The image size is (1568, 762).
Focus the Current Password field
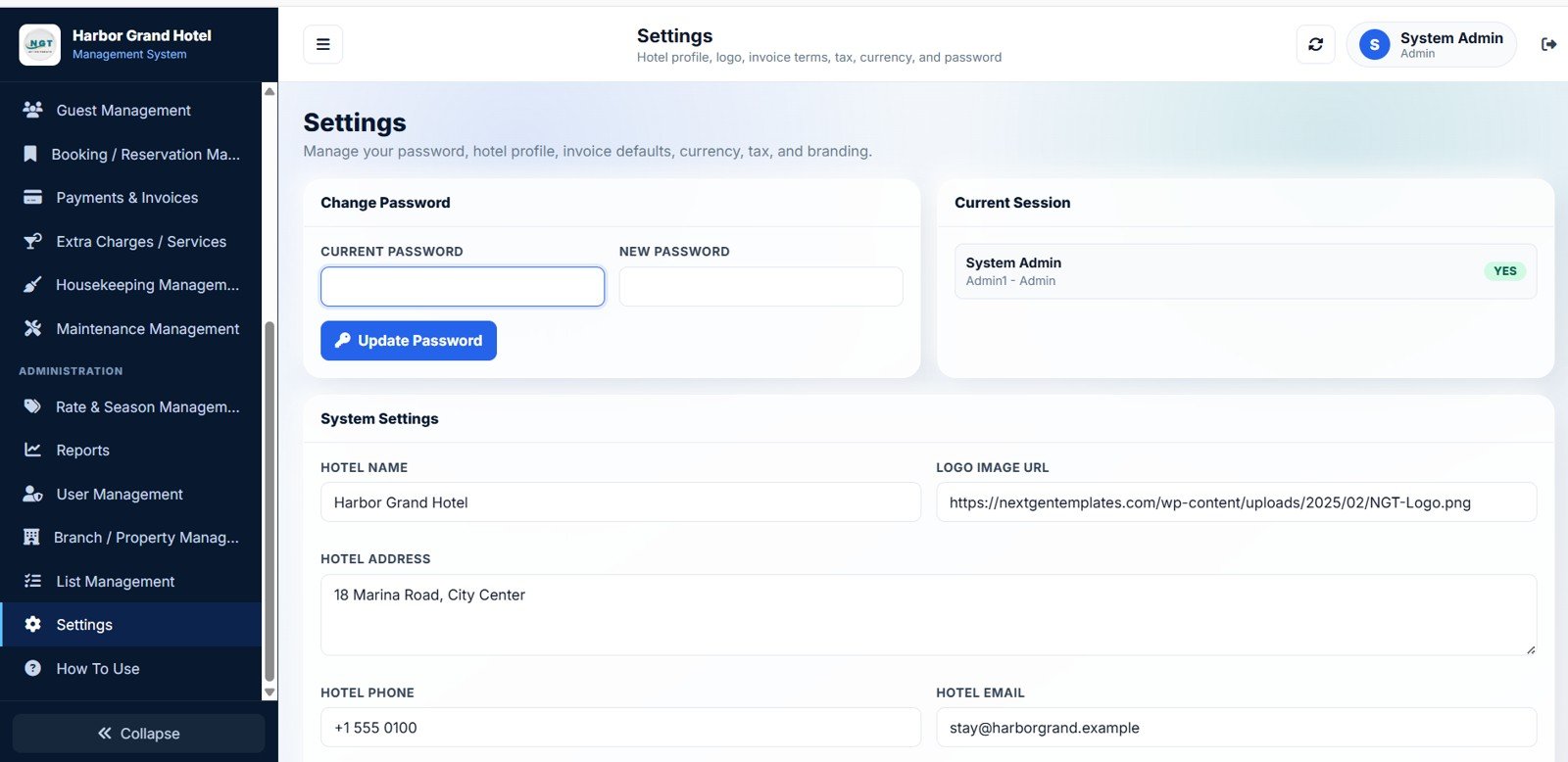463,286
